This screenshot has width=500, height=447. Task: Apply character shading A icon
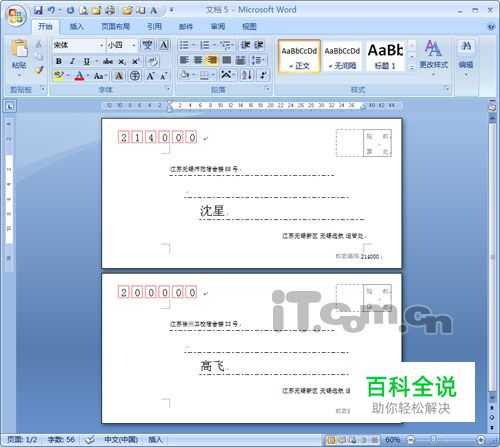click(x=119, y=76)
